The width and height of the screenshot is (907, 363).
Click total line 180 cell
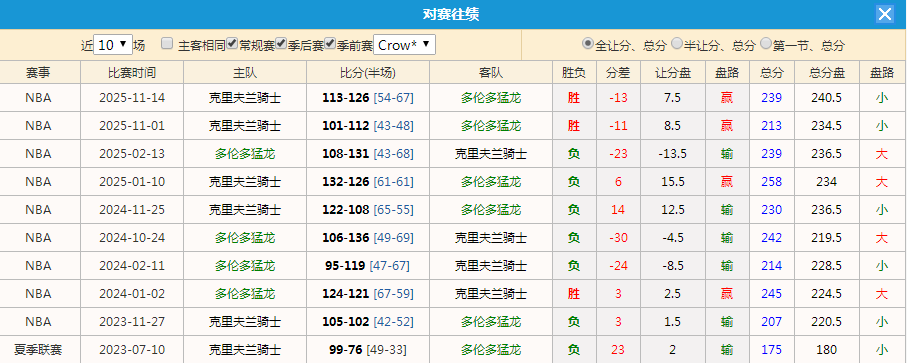[x=827, y=350]
